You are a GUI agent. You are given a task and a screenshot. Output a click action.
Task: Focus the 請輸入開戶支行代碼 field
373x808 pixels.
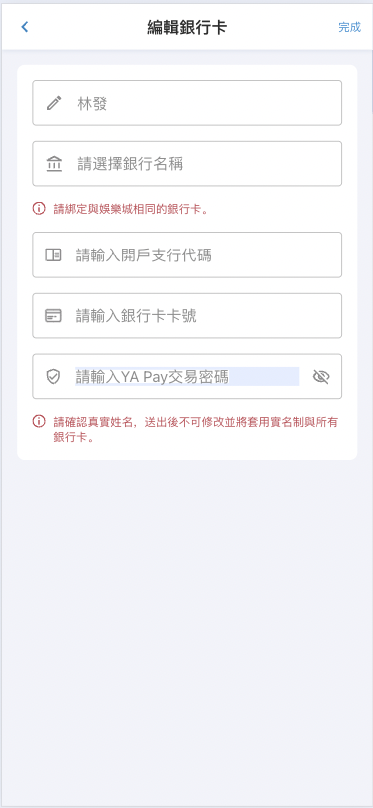pyautogui.click(x=187, y=255)
